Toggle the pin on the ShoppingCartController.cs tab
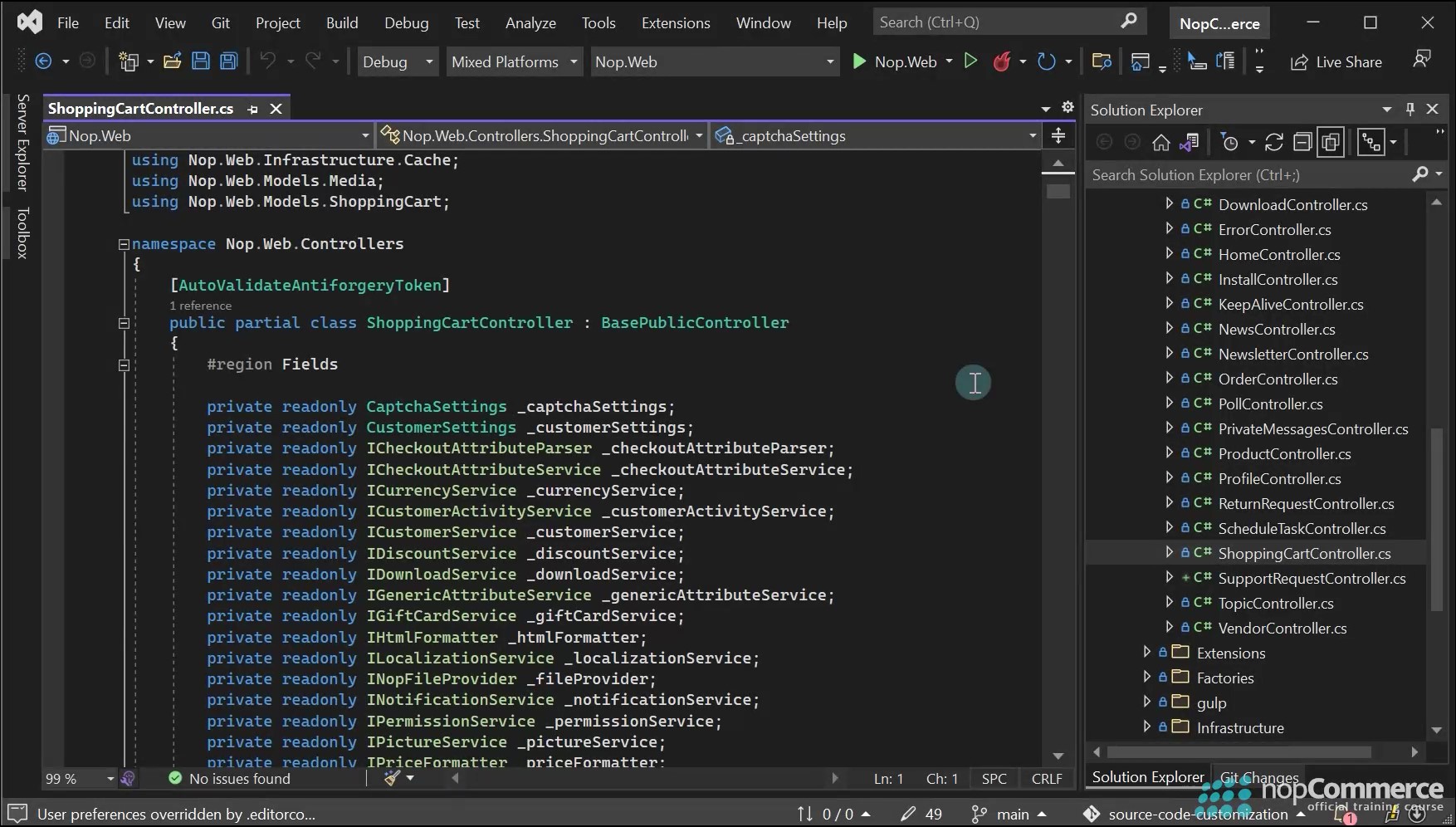Image resolution: width=1456 pixels, height=827 pixels. (x=253, y=109)
